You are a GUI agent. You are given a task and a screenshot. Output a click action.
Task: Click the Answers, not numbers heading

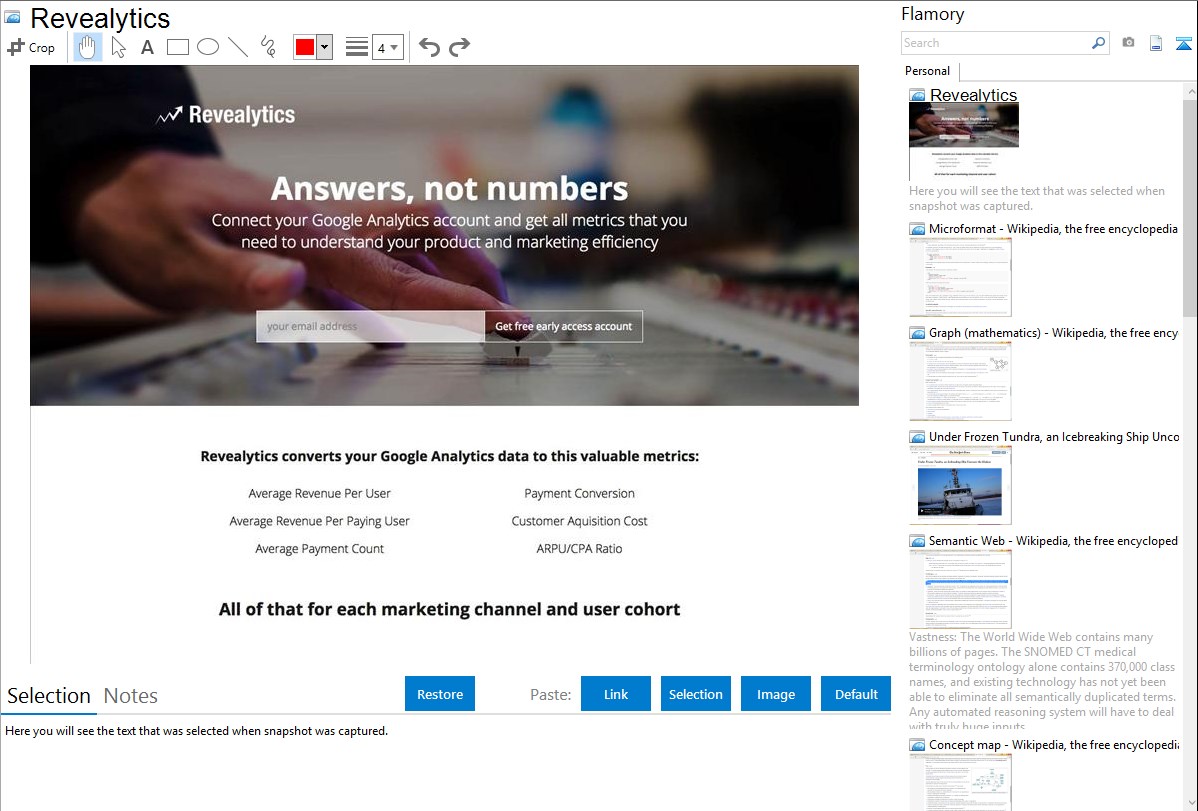[x=449, y=188]
